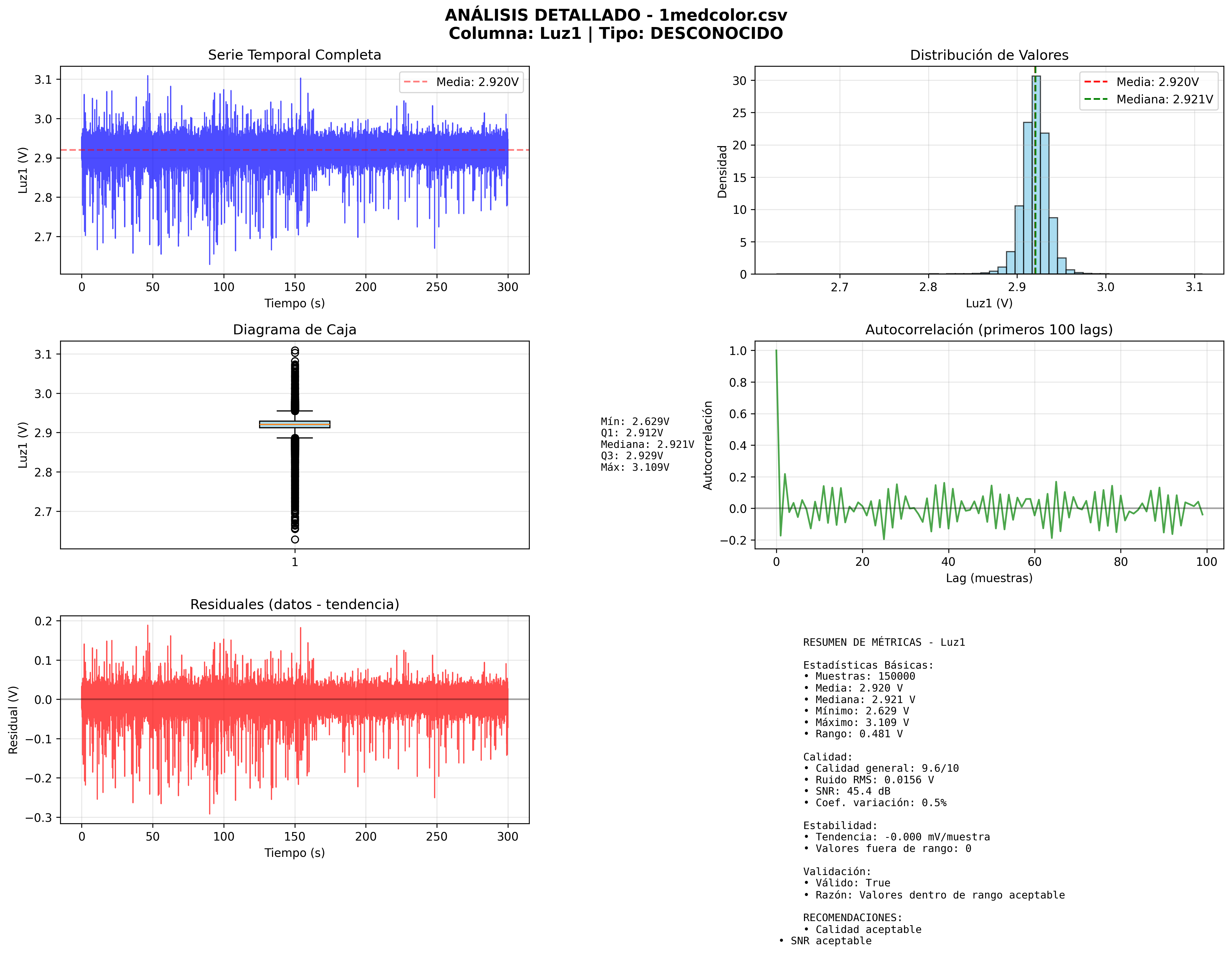Click the 'Residuales (datos - tendencia)' title
The height and width of the screenshot is (966, 1232).
coord(294,604)
